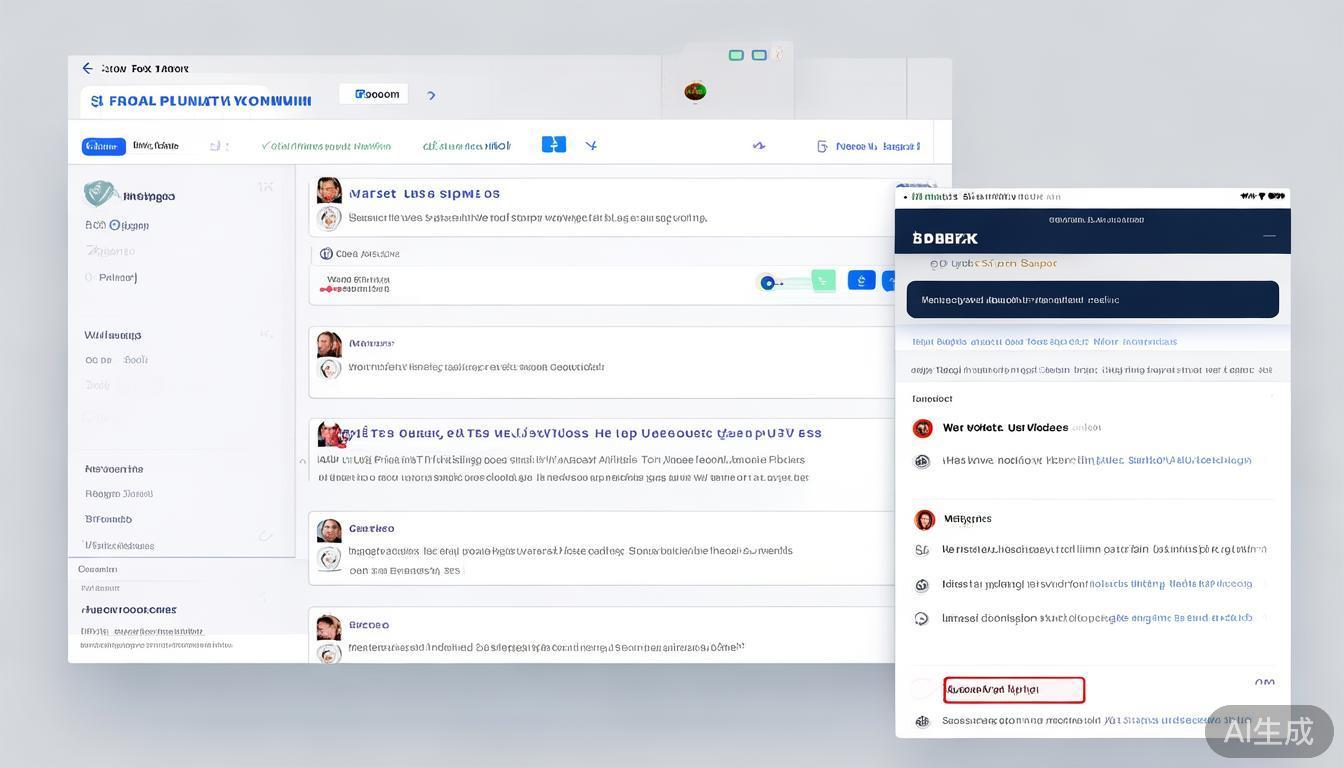This screenshot has height=768, width=1344.
Task: Expand the chevron next to the 'Fooom' box
Action: click(431, 96)
